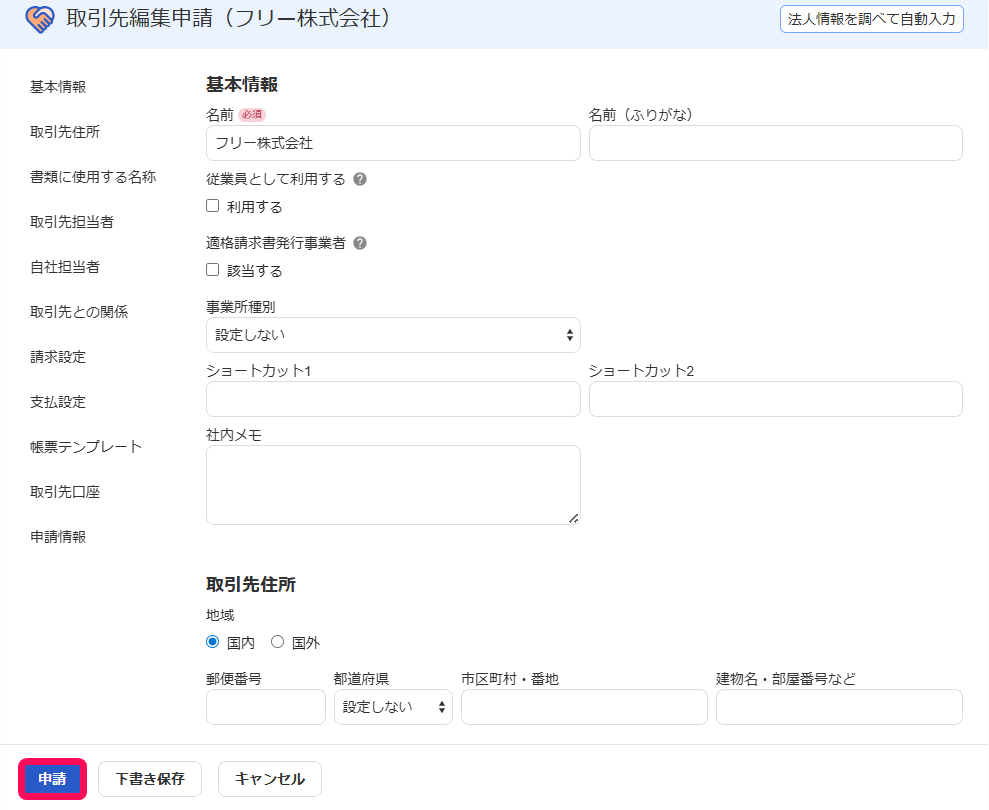The height and width of the screenshot is (810, 989).
Task: Click the ショートカット1 input field
Action: (393, 399)
